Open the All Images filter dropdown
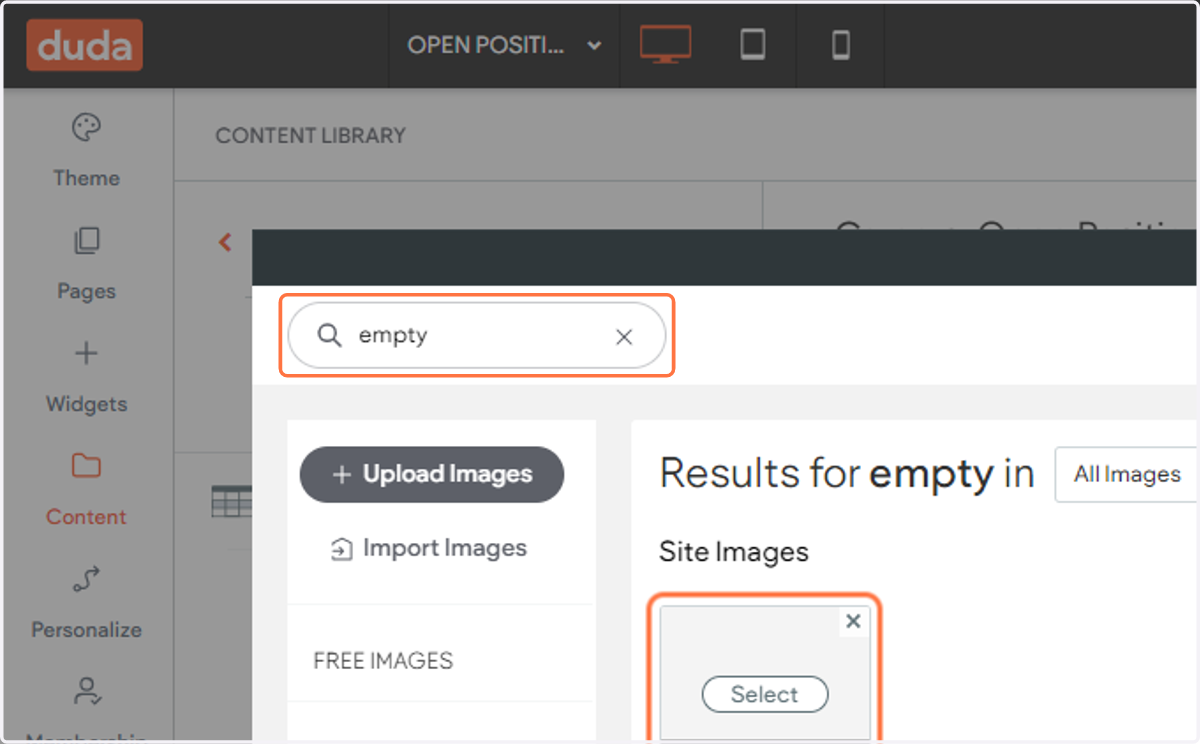Viewport: 1200px width, 744px height. click(1127, 474)
